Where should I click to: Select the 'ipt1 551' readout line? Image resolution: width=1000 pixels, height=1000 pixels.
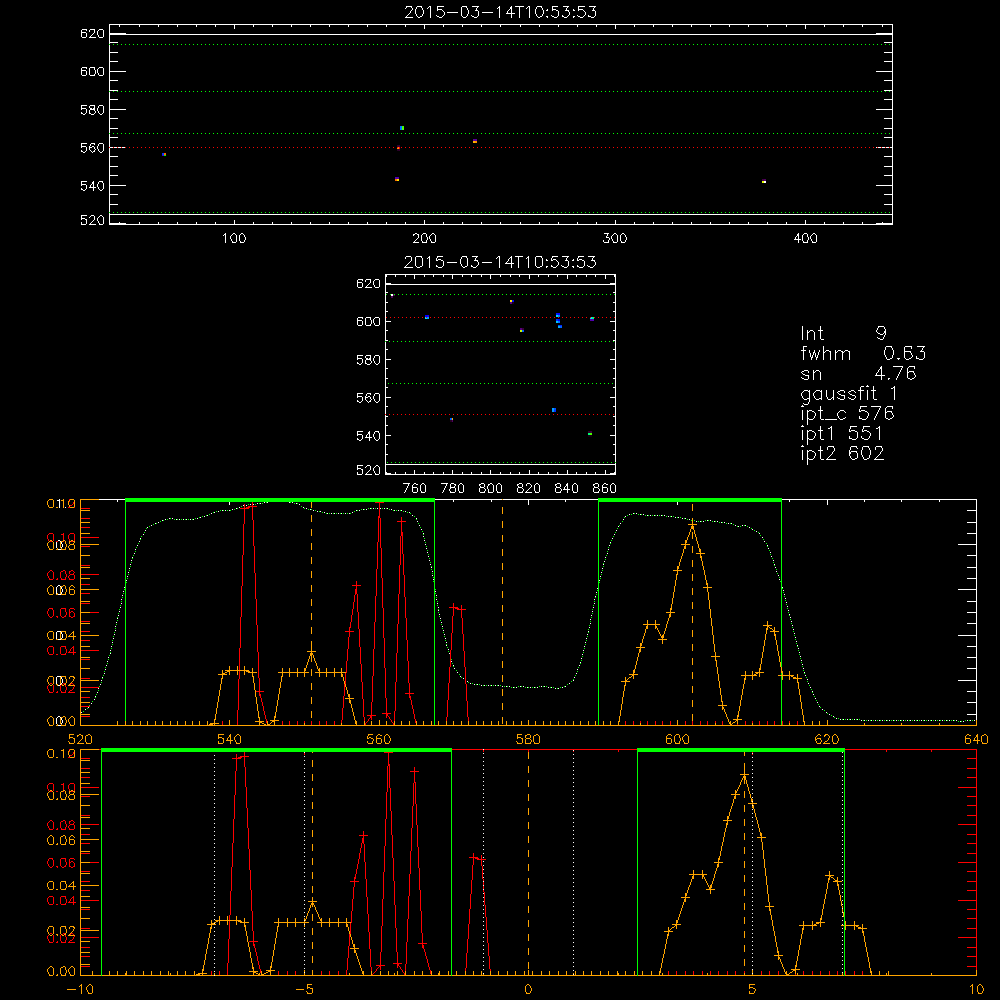842,434
